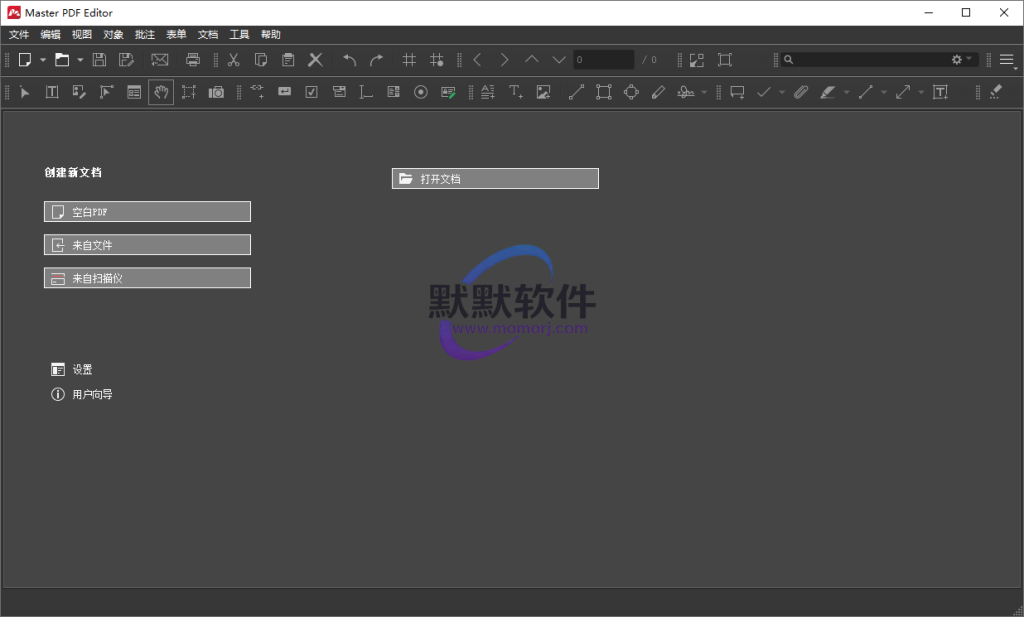
Task: Click the Send by email envelope icon
Action: pos(160,60)
